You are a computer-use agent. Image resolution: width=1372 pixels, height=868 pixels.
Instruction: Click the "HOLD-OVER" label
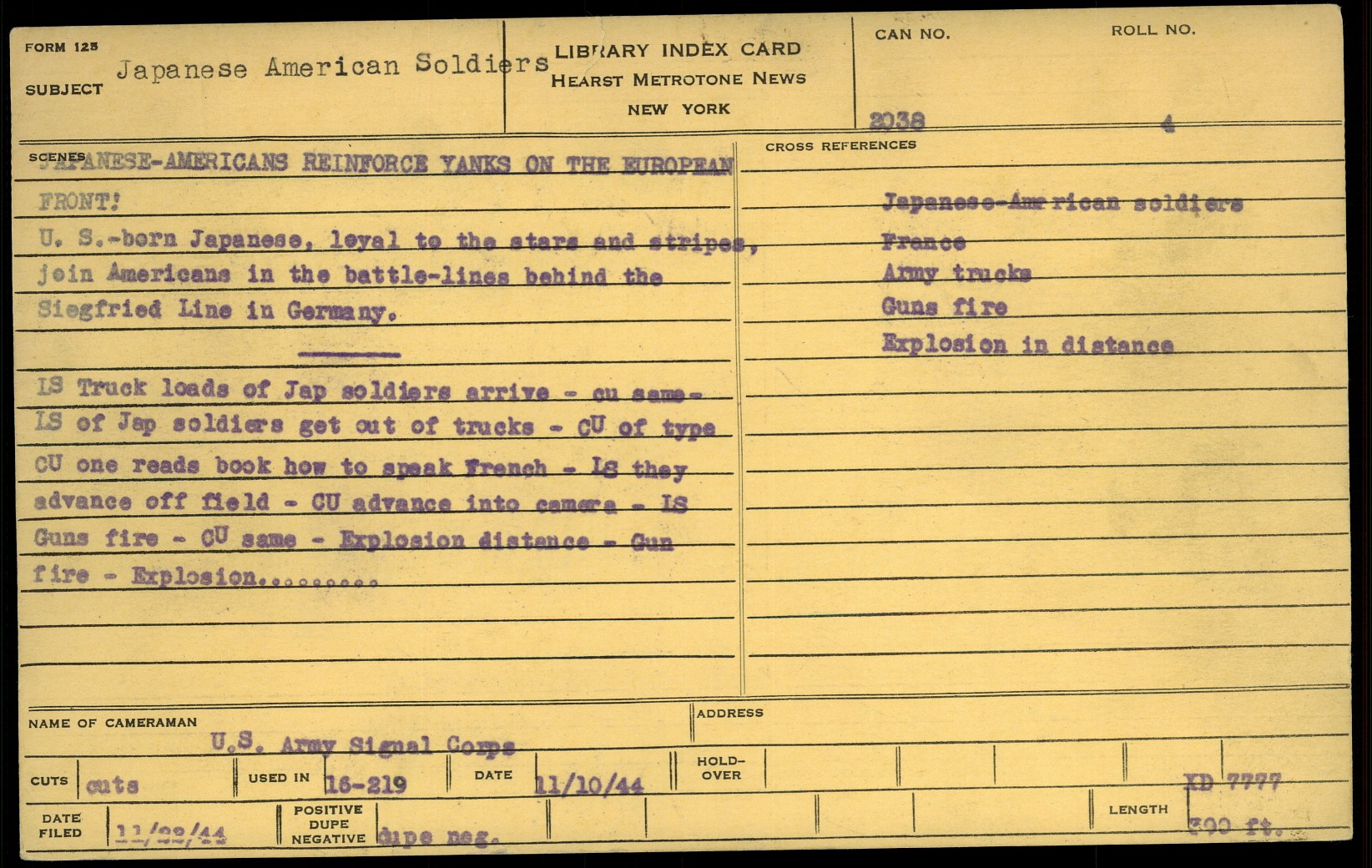pyautogui.click(x=720, y=768)
